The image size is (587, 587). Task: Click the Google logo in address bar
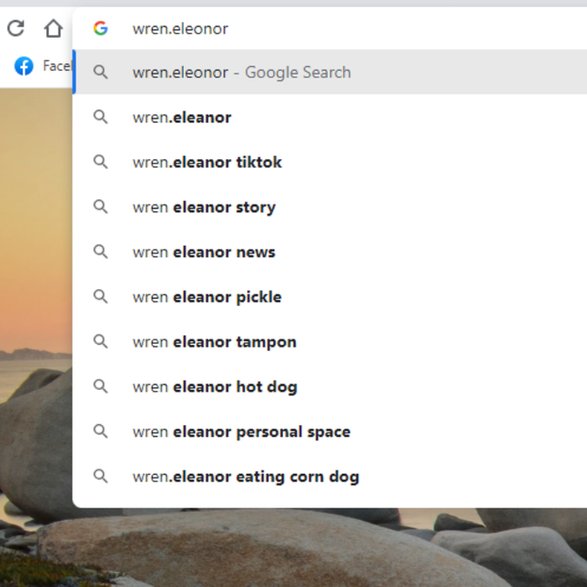(x=101, y=28)
